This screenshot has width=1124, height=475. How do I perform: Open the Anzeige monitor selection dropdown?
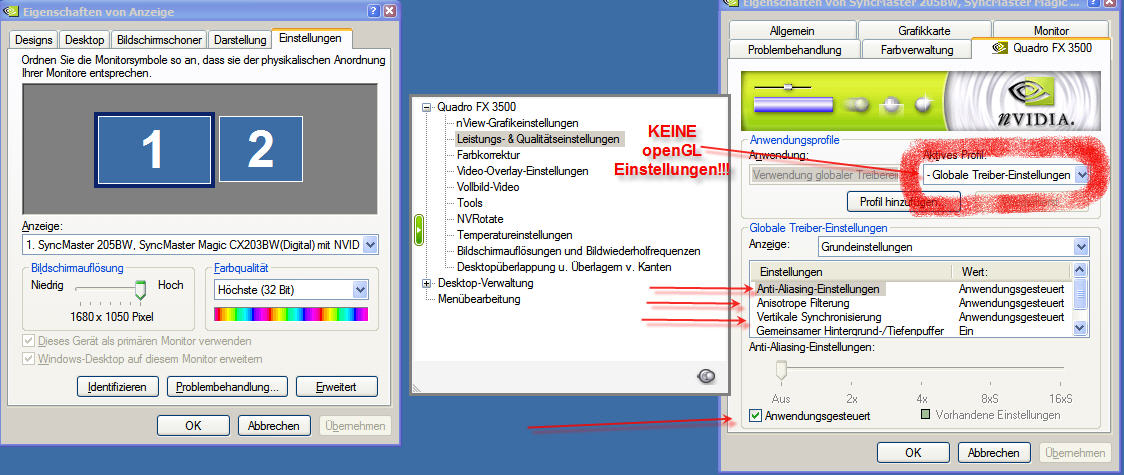click(x=370, y=245)
